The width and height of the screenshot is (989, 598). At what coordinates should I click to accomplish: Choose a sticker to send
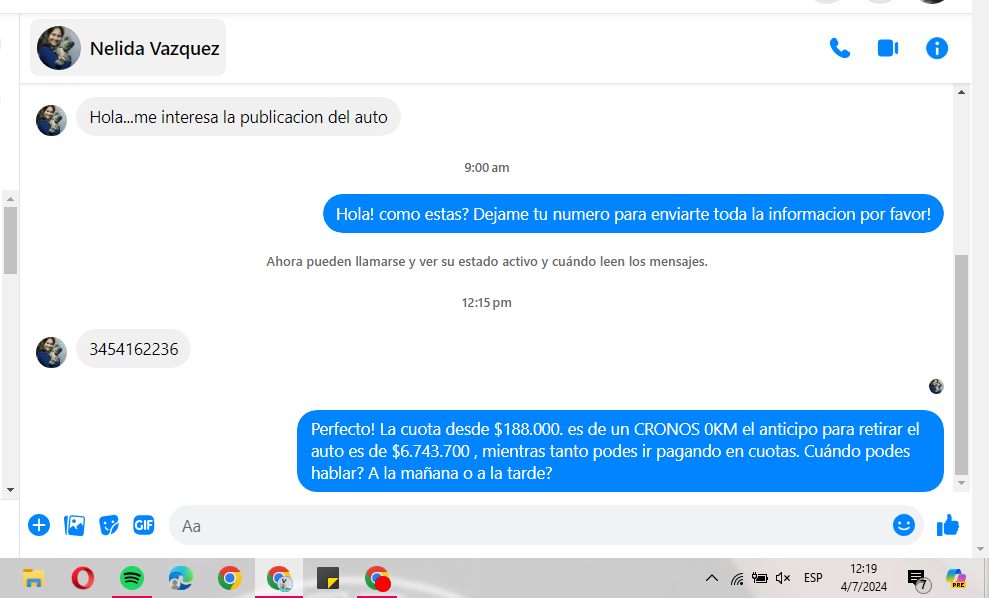point(109,525)
